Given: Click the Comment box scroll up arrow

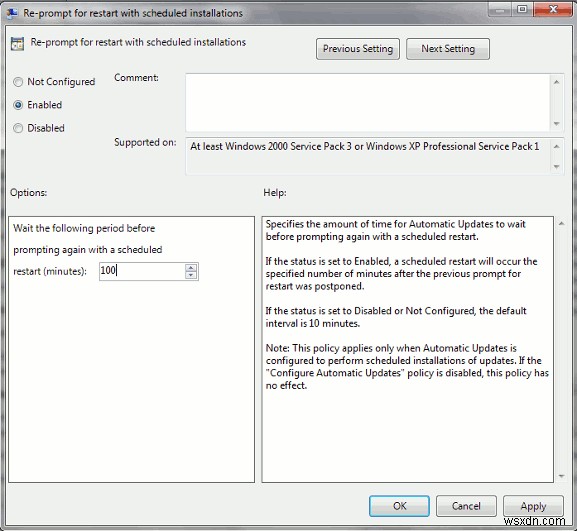Looking at the screenshot, I should tap(556, 82).
